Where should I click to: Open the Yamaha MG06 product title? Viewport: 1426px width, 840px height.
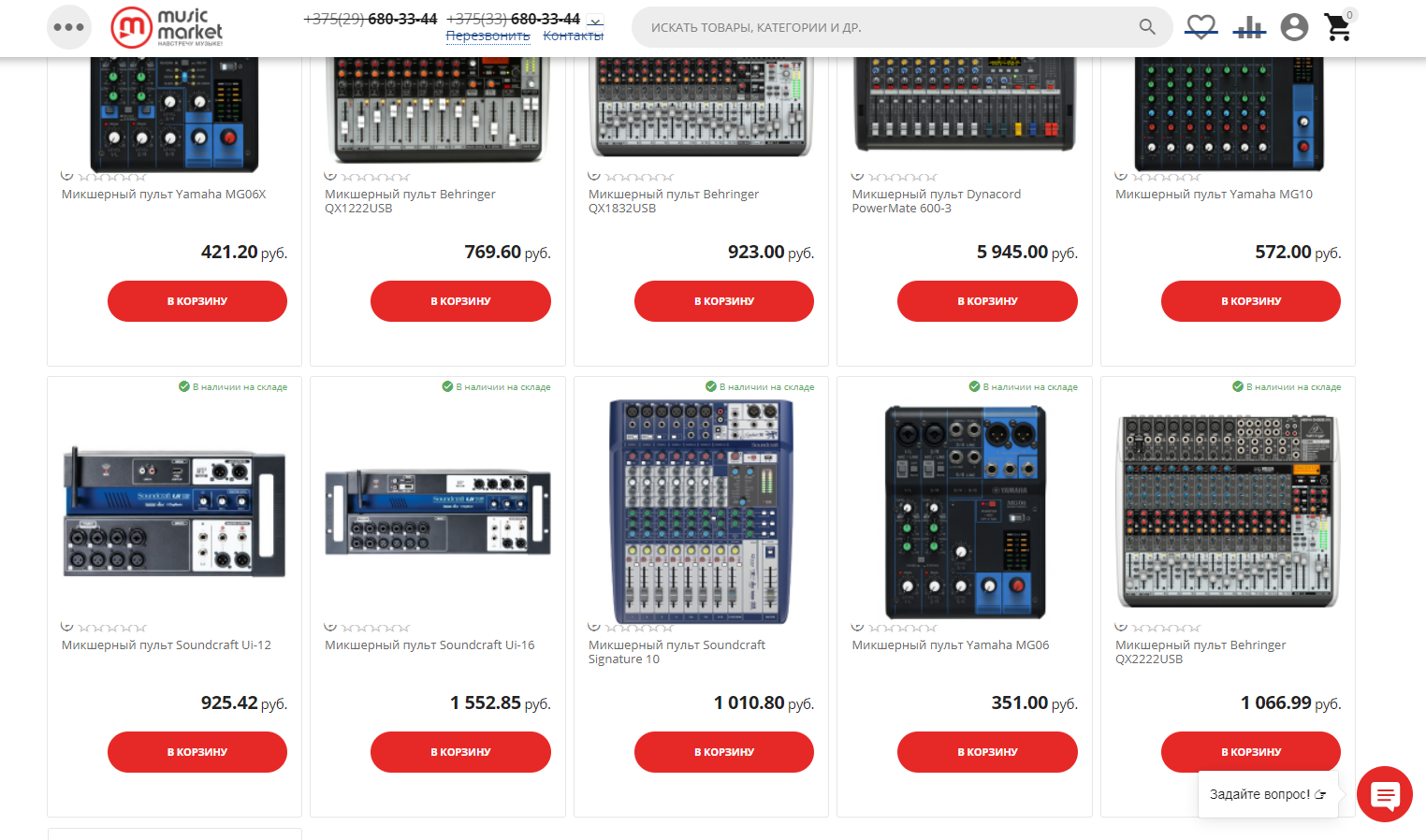coord(951,645)
